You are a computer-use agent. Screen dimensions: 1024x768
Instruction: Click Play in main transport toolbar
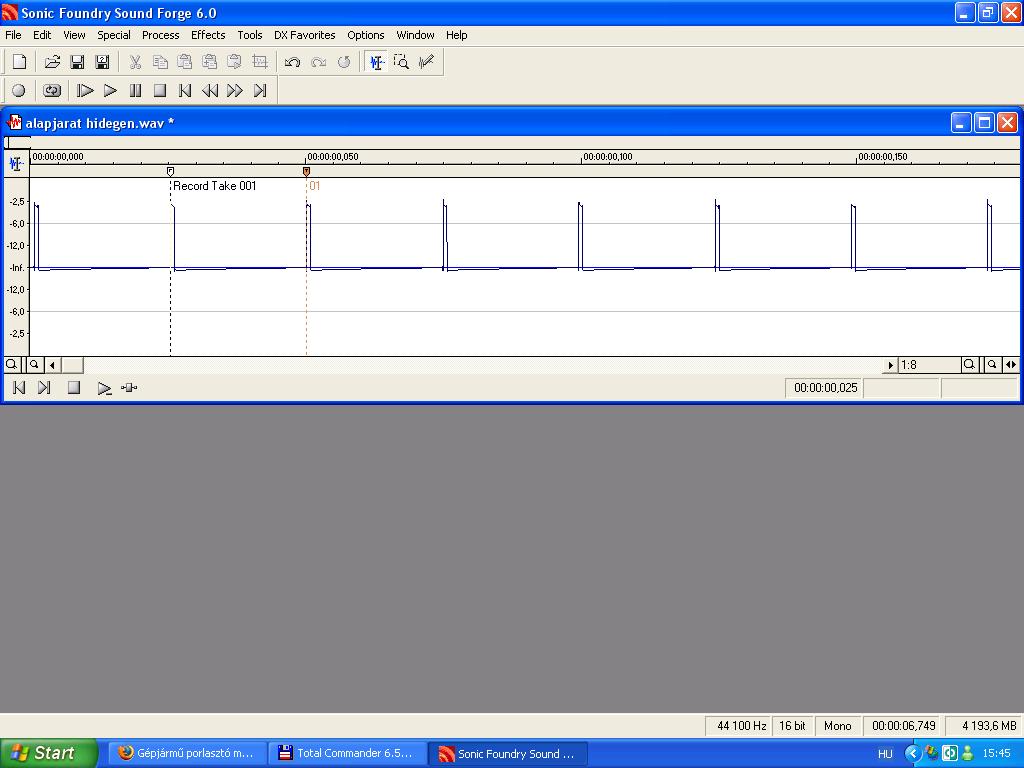(110, 91)
